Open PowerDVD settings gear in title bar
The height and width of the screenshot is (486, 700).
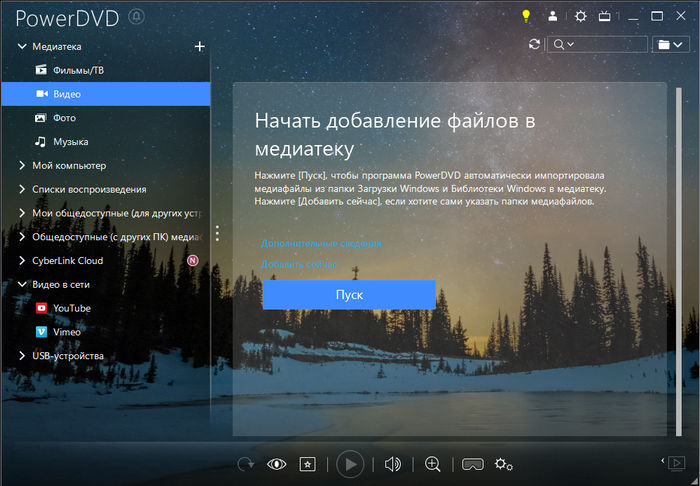pos(580,17)
